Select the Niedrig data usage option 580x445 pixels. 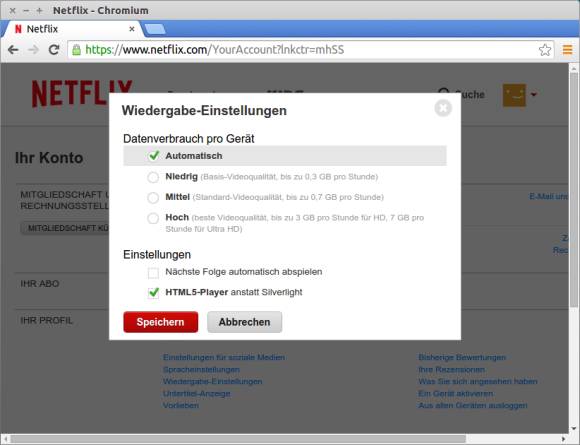[x=153, y=177]
